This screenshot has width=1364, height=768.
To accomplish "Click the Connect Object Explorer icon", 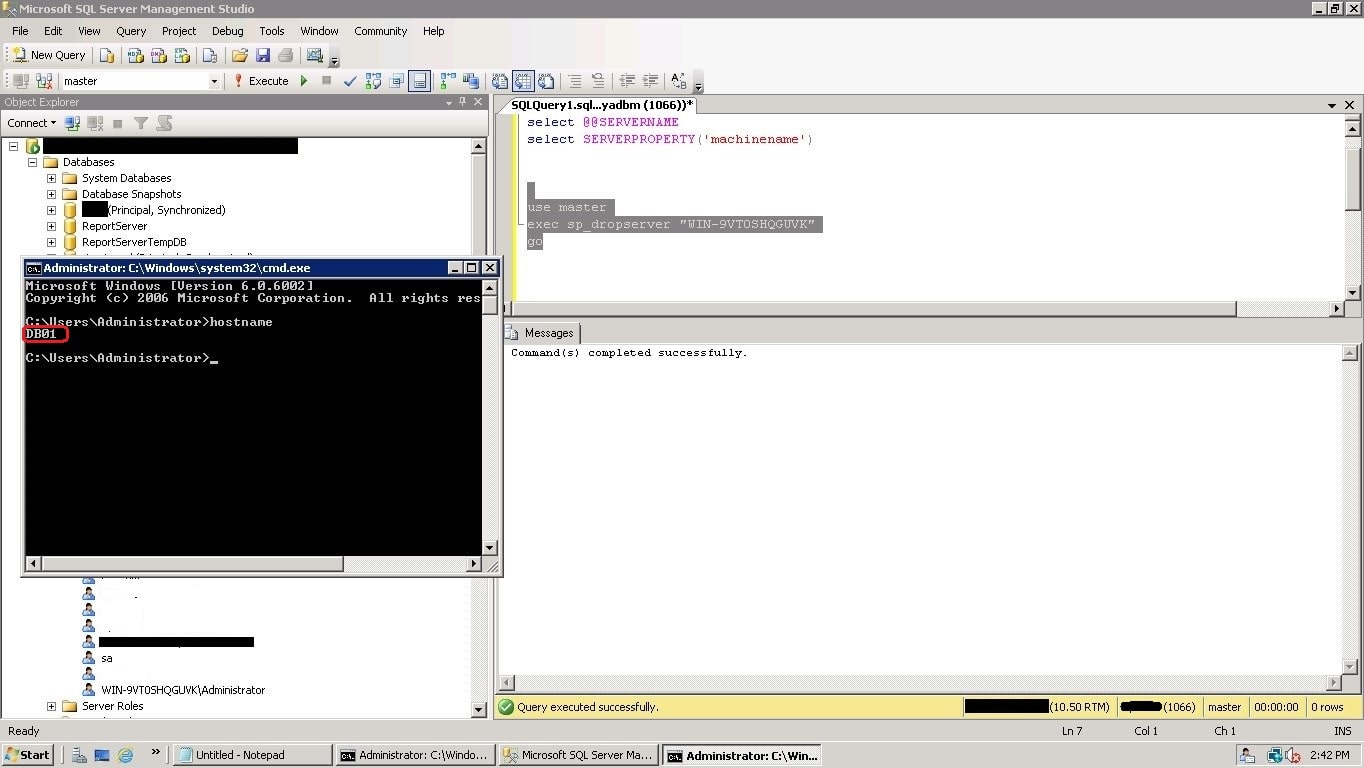I will [72, 123].
